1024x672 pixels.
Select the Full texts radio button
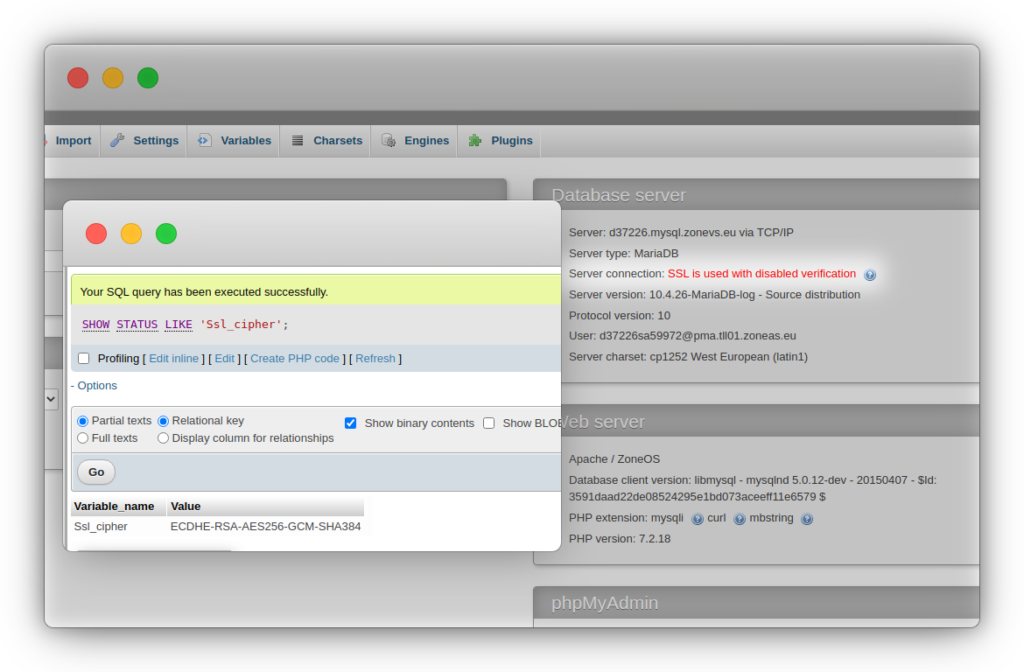tap(83, 438)
